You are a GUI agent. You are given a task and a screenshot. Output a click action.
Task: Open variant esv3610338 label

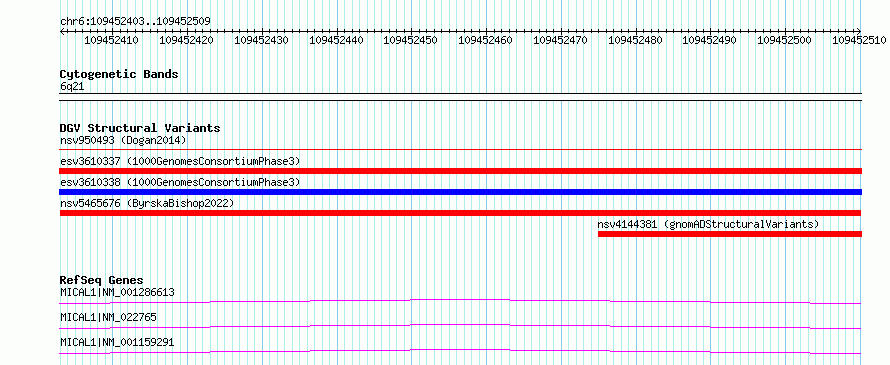(180, 182)
